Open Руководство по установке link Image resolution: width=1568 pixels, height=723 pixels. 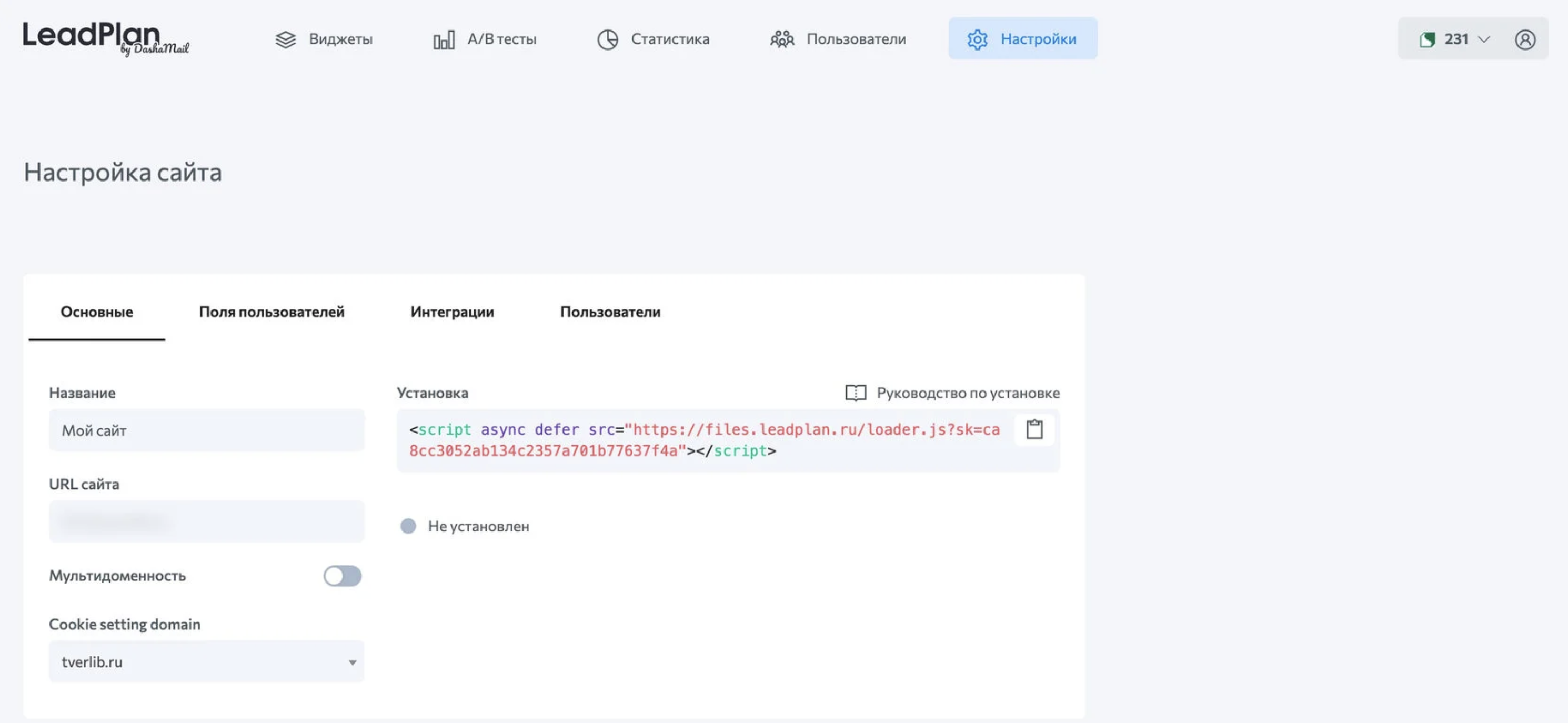click(x=967, y=393)
